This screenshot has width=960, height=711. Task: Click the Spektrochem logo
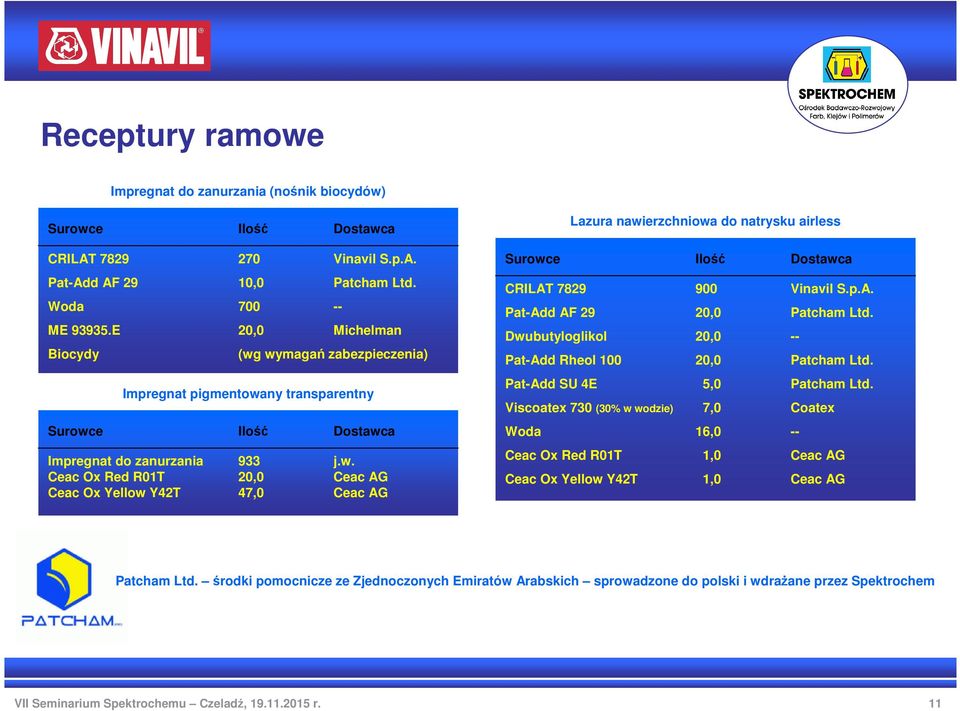click(847, 85)
